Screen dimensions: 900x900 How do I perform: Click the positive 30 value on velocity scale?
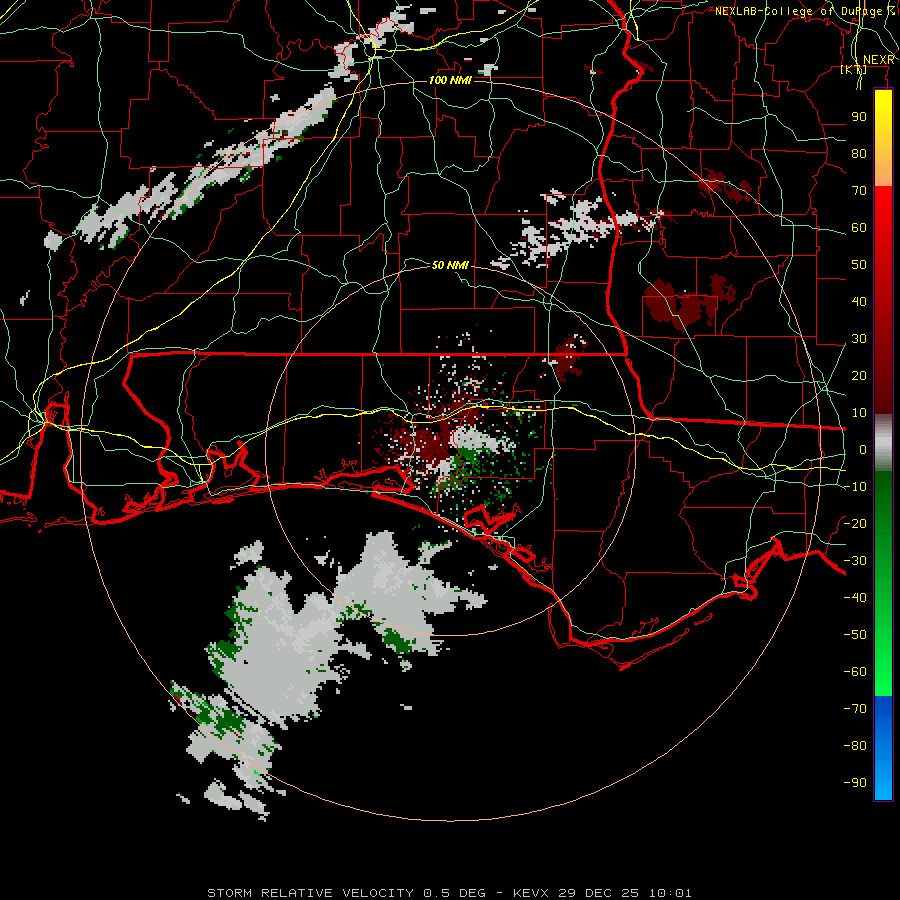859,339
